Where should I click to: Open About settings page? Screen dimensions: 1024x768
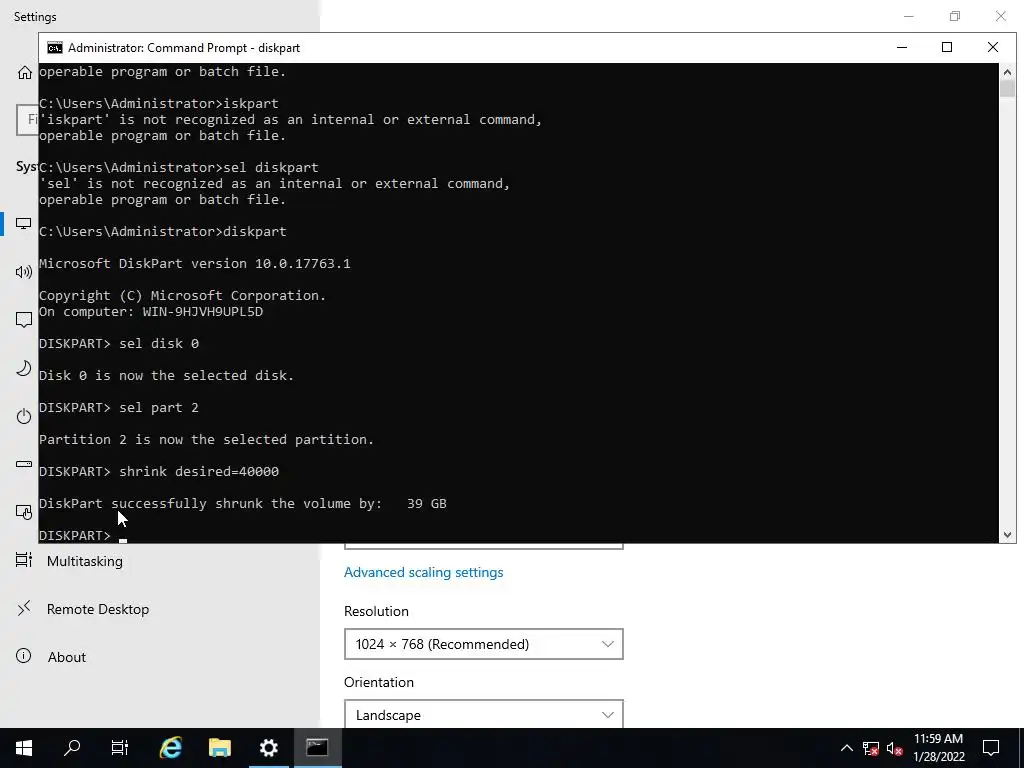(x=67, y=657)
